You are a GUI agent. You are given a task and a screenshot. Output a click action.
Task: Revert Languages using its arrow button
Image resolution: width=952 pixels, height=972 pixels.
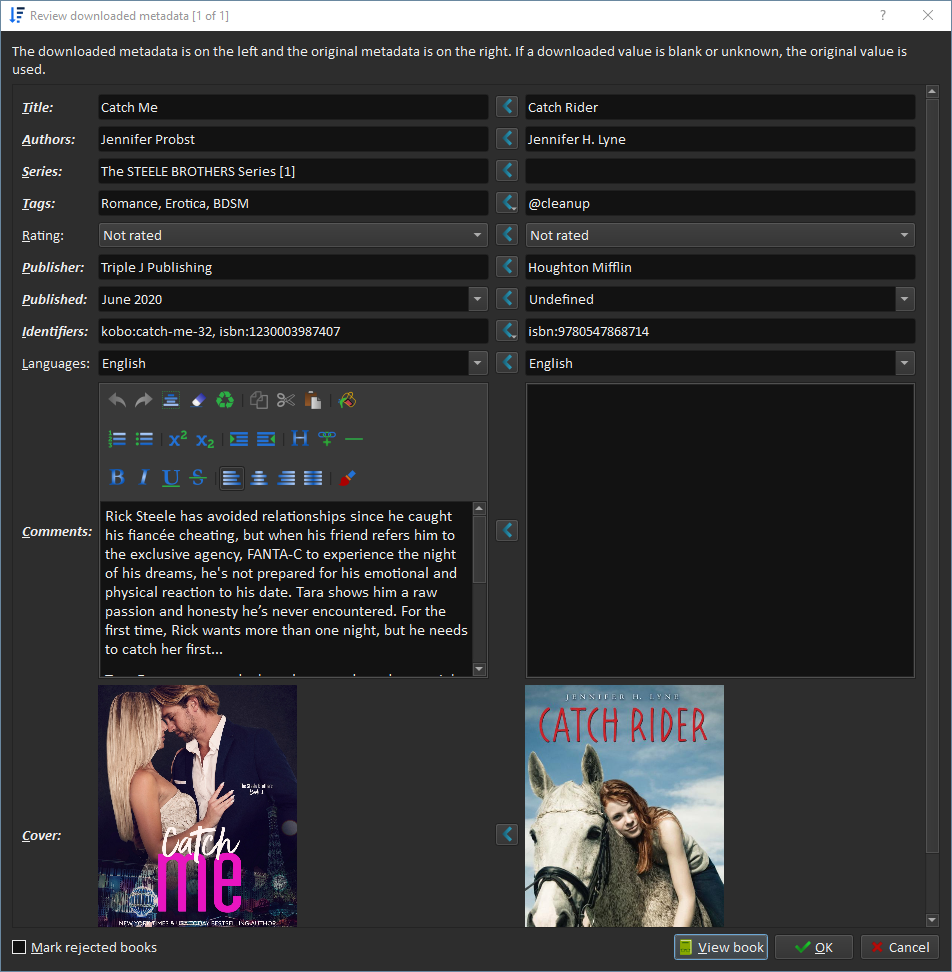(x=507, y=363)
